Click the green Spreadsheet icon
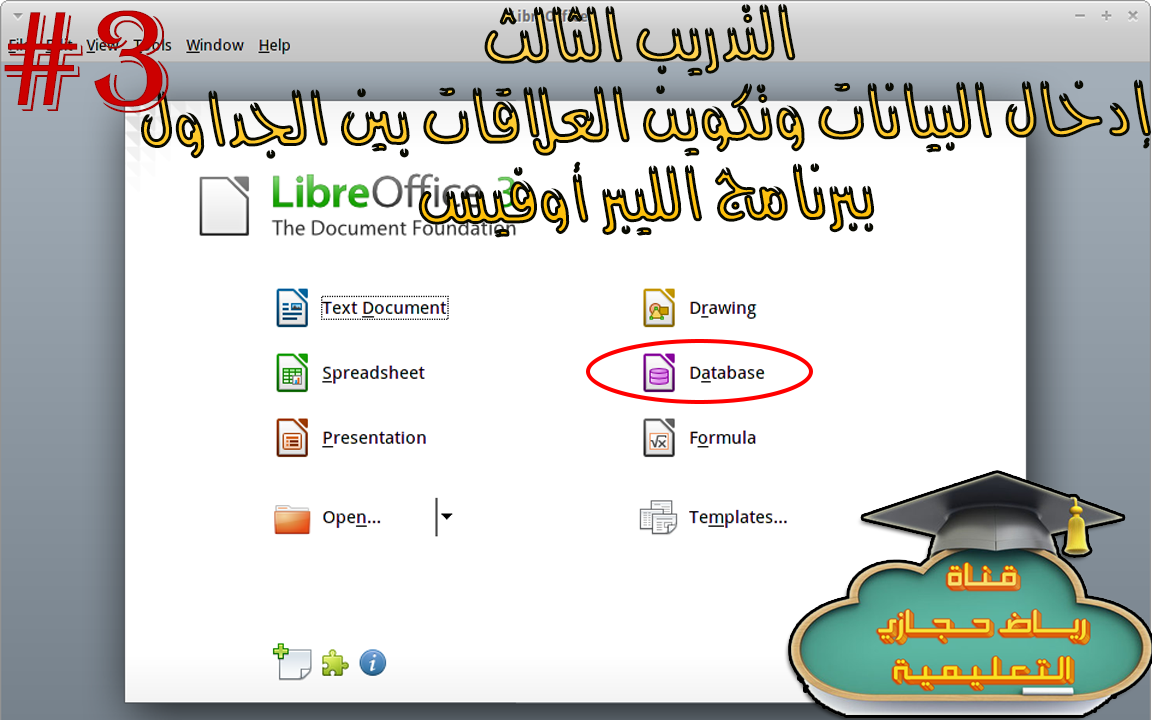This screenshot has width=1152, height=720. [x=292, y=372]
